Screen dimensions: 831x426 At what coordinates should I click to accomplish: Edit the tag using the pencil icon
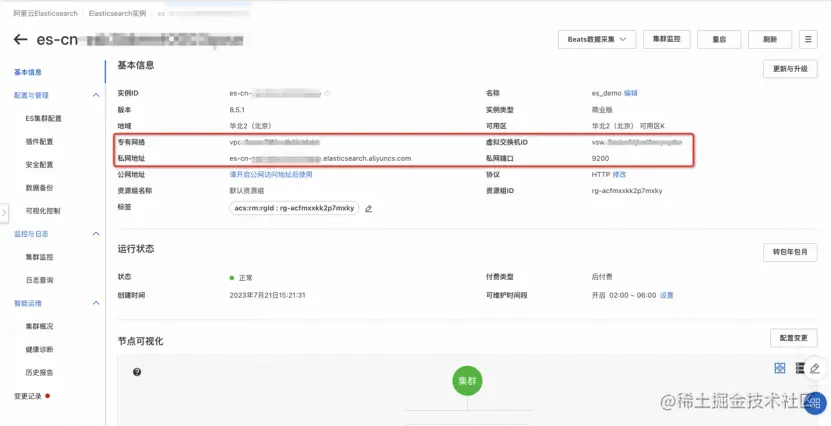[x=368, y=209]
